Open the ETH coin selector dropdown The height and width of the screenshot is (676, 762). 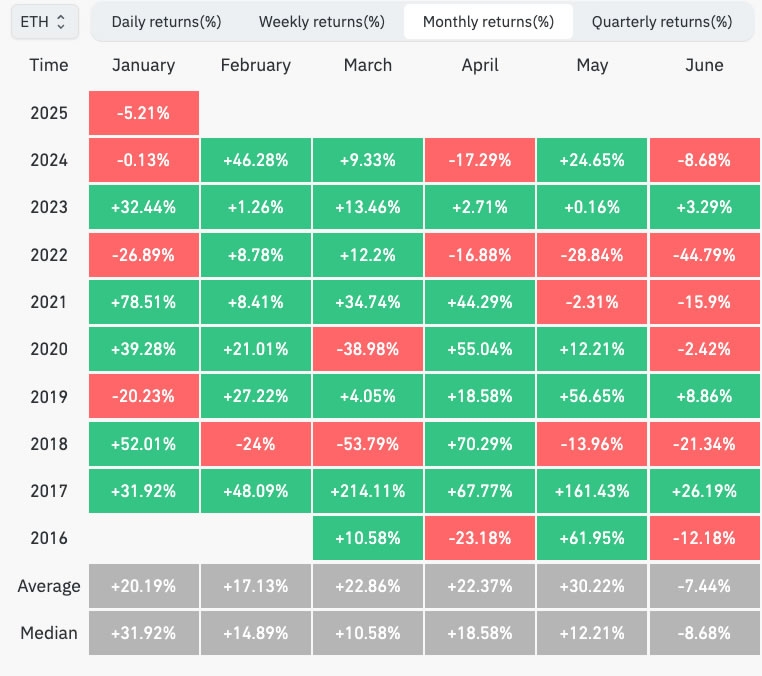44,21
